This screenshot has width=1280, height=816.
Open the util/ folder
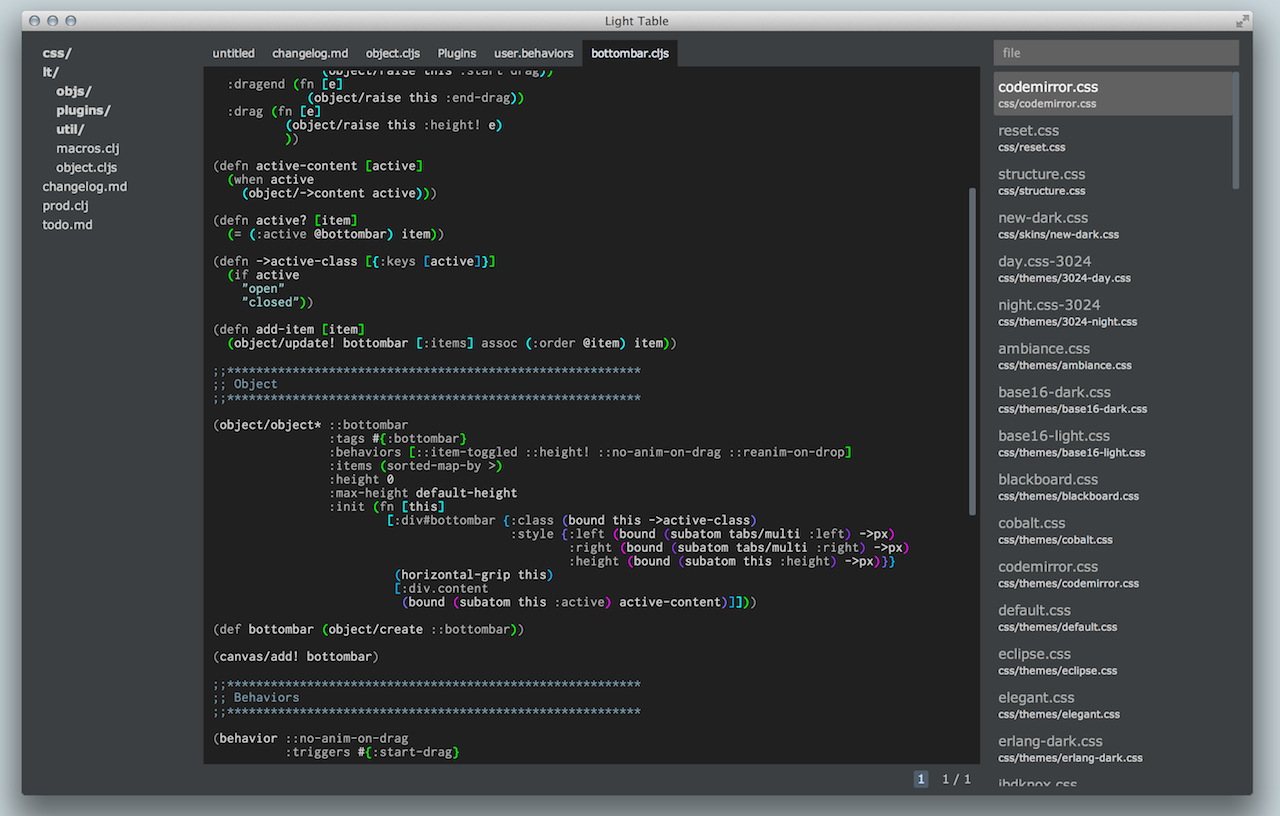70,129
